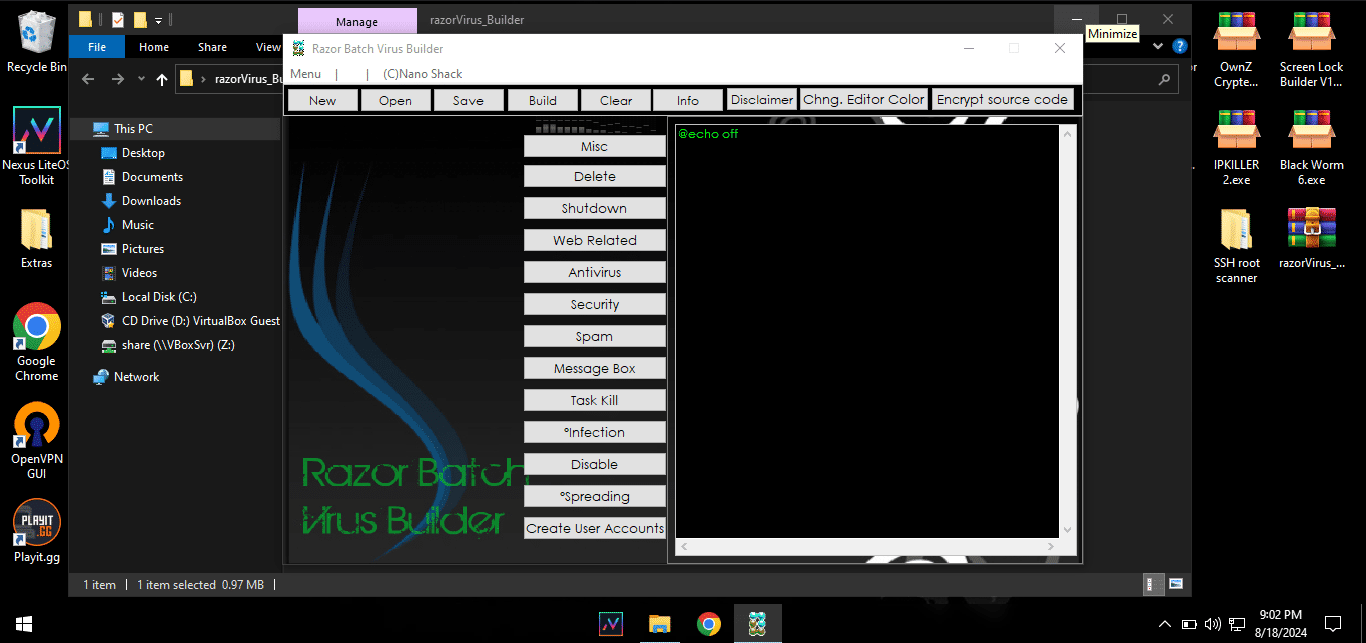
Task: Open the Quick Access Toolbar customize dropdown
Action: point(158,19)
